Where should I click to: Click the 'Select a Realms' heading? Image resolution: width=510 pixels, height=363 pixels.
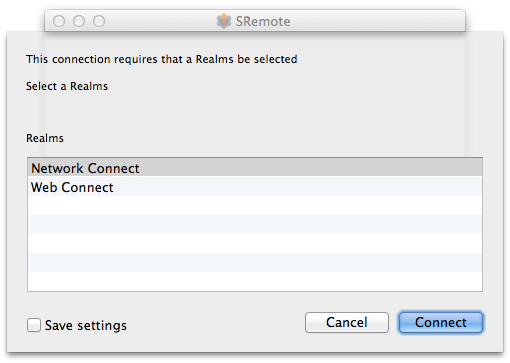pyautogui.click(x=67, y=86)
